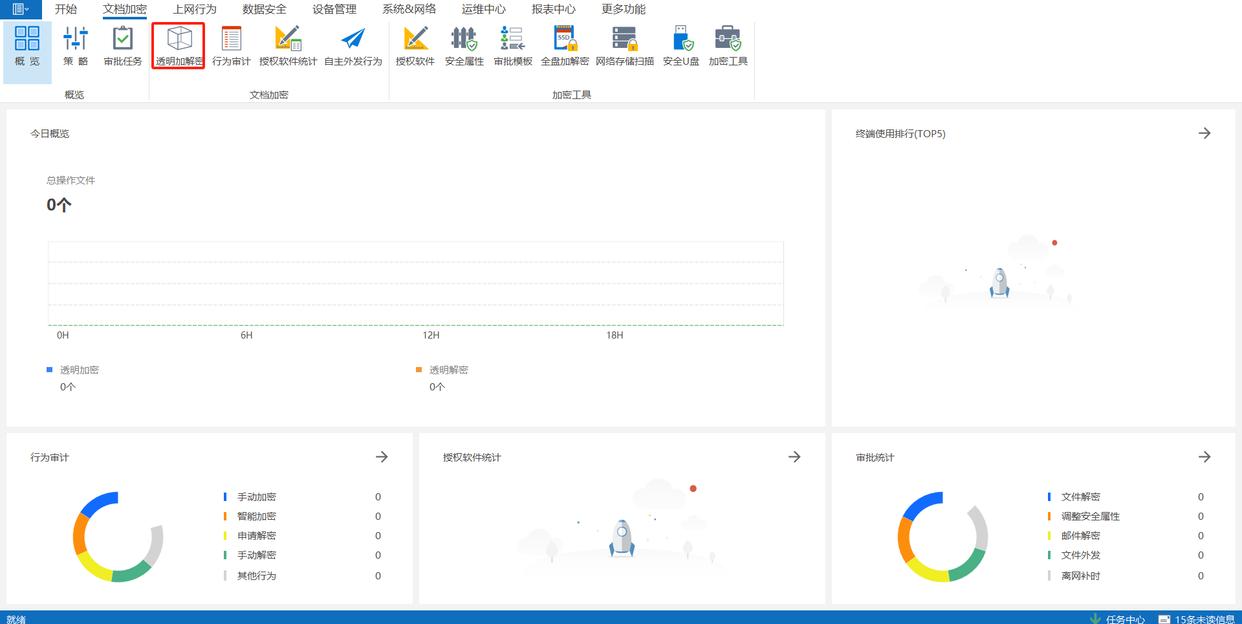Open the 报表中心 tab
1242x624 pixels.
553,9
